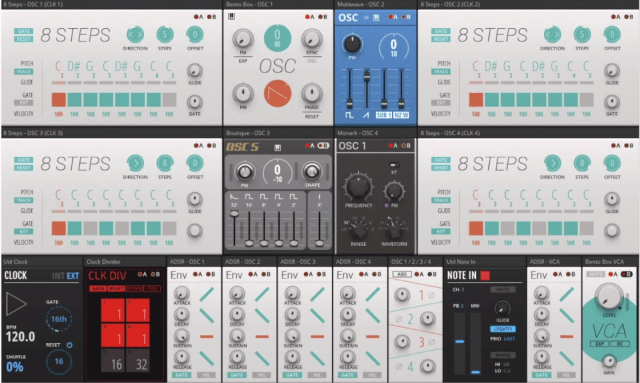Viewport: 640px width, 383px height.
Task: Click the SUB 1 button in Multiwave OSC
Action: (x=384, y=115)
